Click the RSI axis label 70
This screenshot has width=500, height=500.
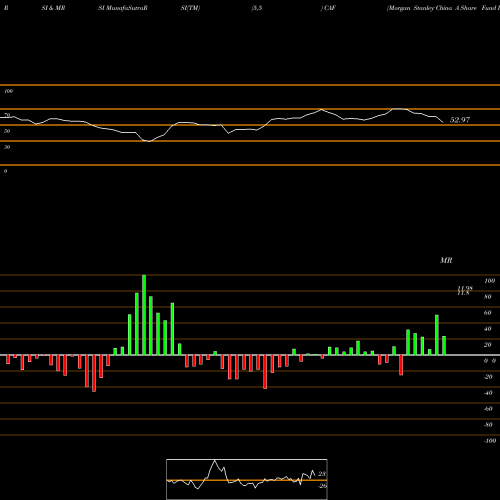(7, 115)
